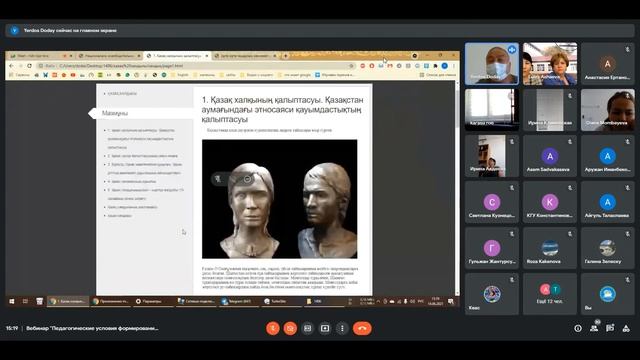Leave the call with red hang-up button

pyautogui.click(x=362, y=328)
